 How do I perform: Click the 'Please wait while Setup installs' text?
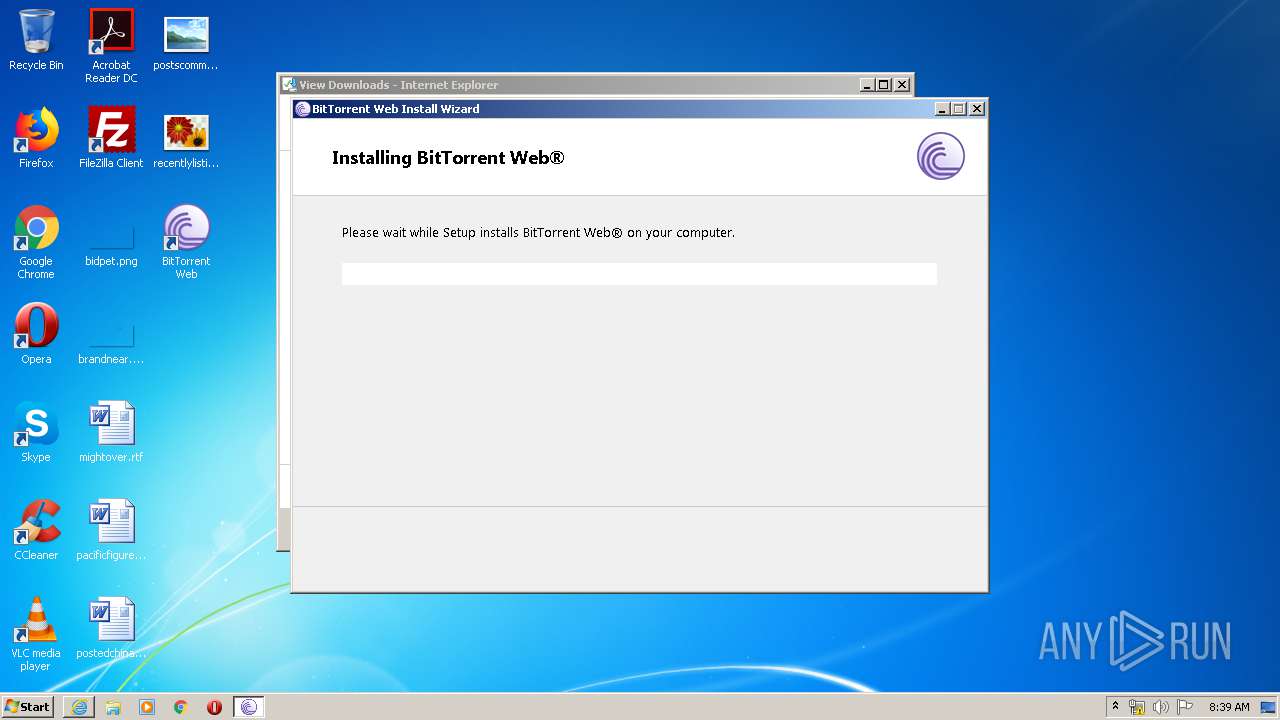coord(538,233)
